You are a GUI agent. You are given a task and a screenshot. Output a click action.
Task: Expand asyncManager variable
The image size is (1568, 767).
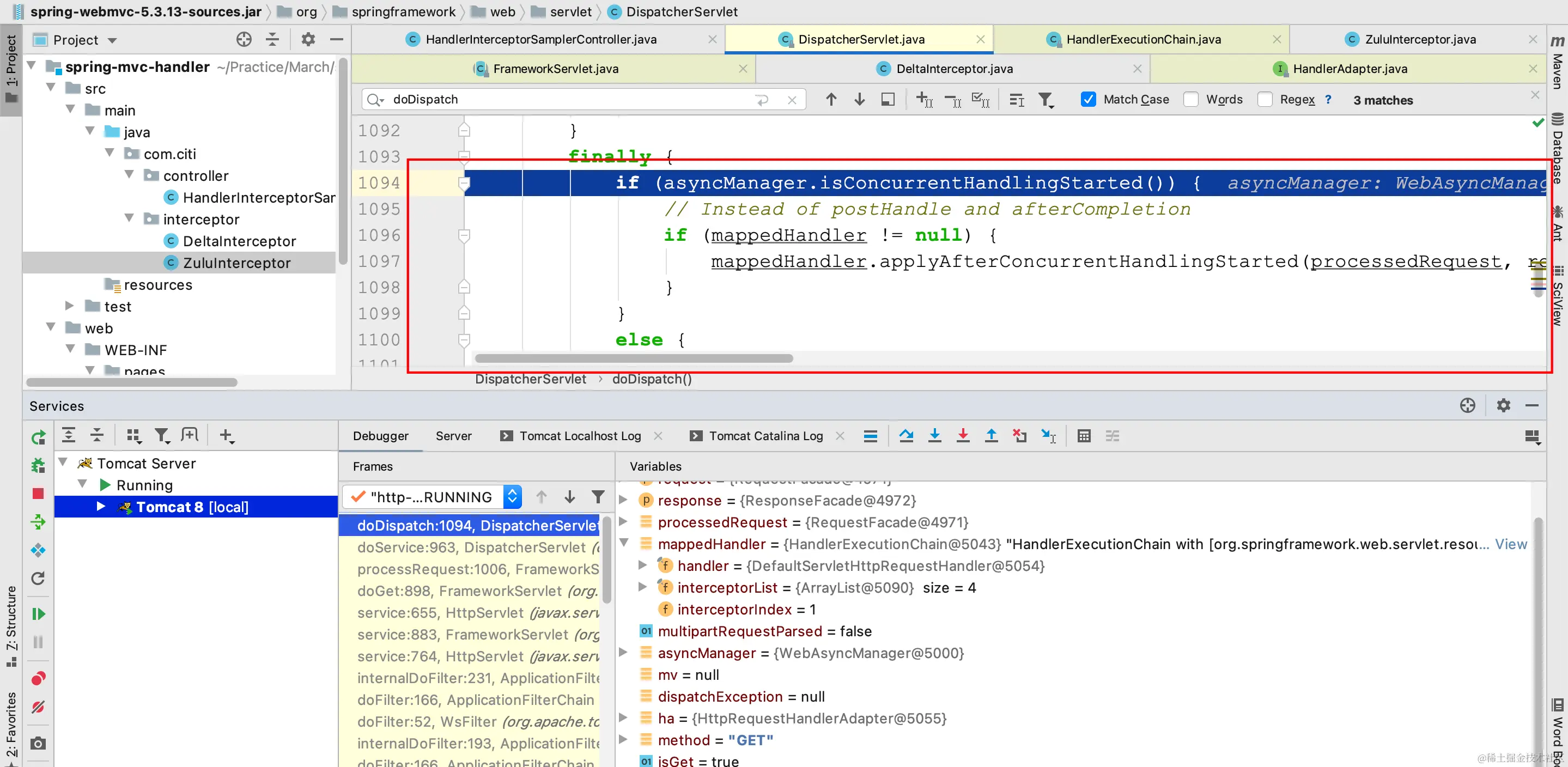pyautogui.click(x=623, y=652)
